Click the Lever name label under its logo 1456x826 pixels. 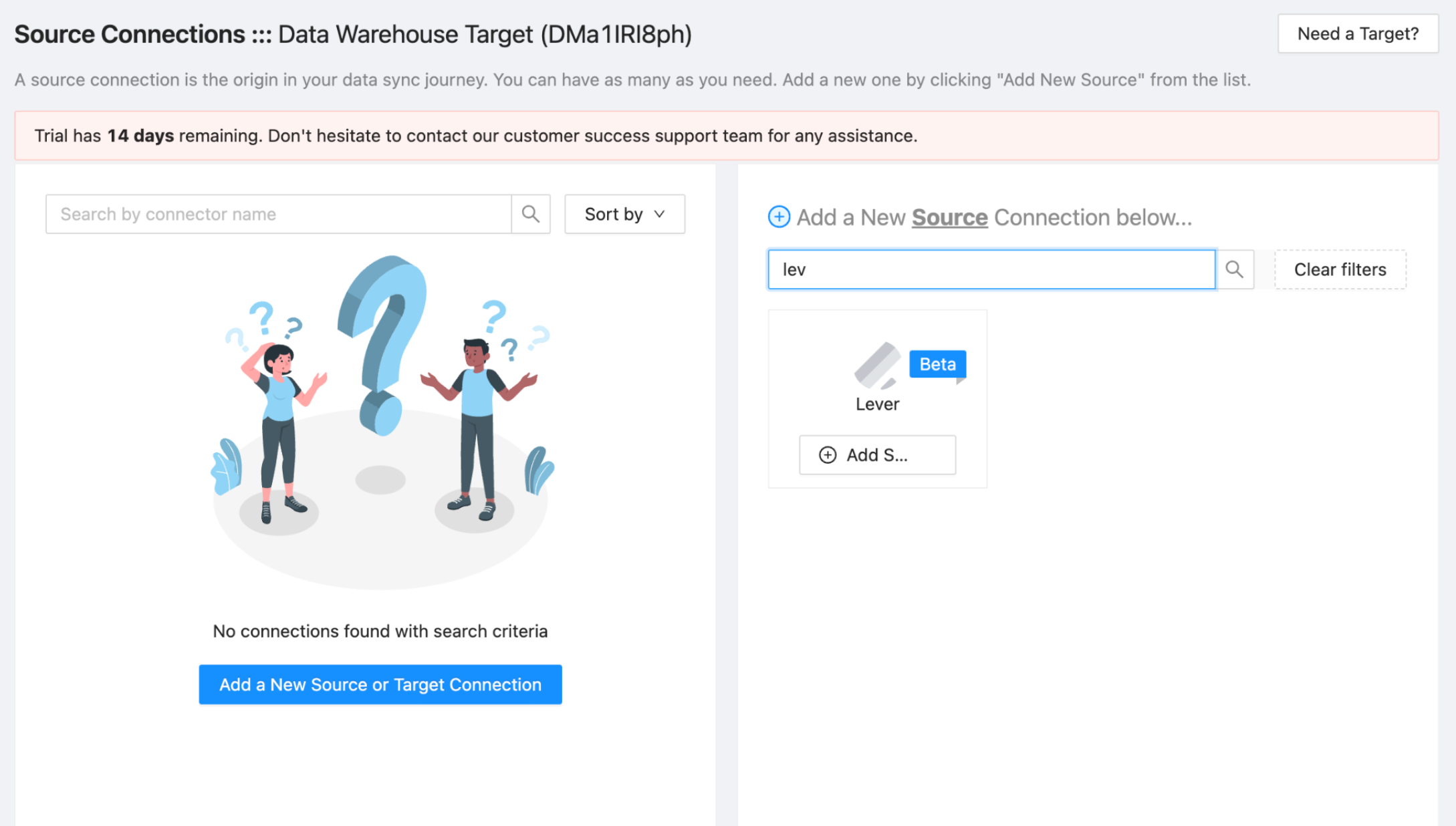click(877, 404)
